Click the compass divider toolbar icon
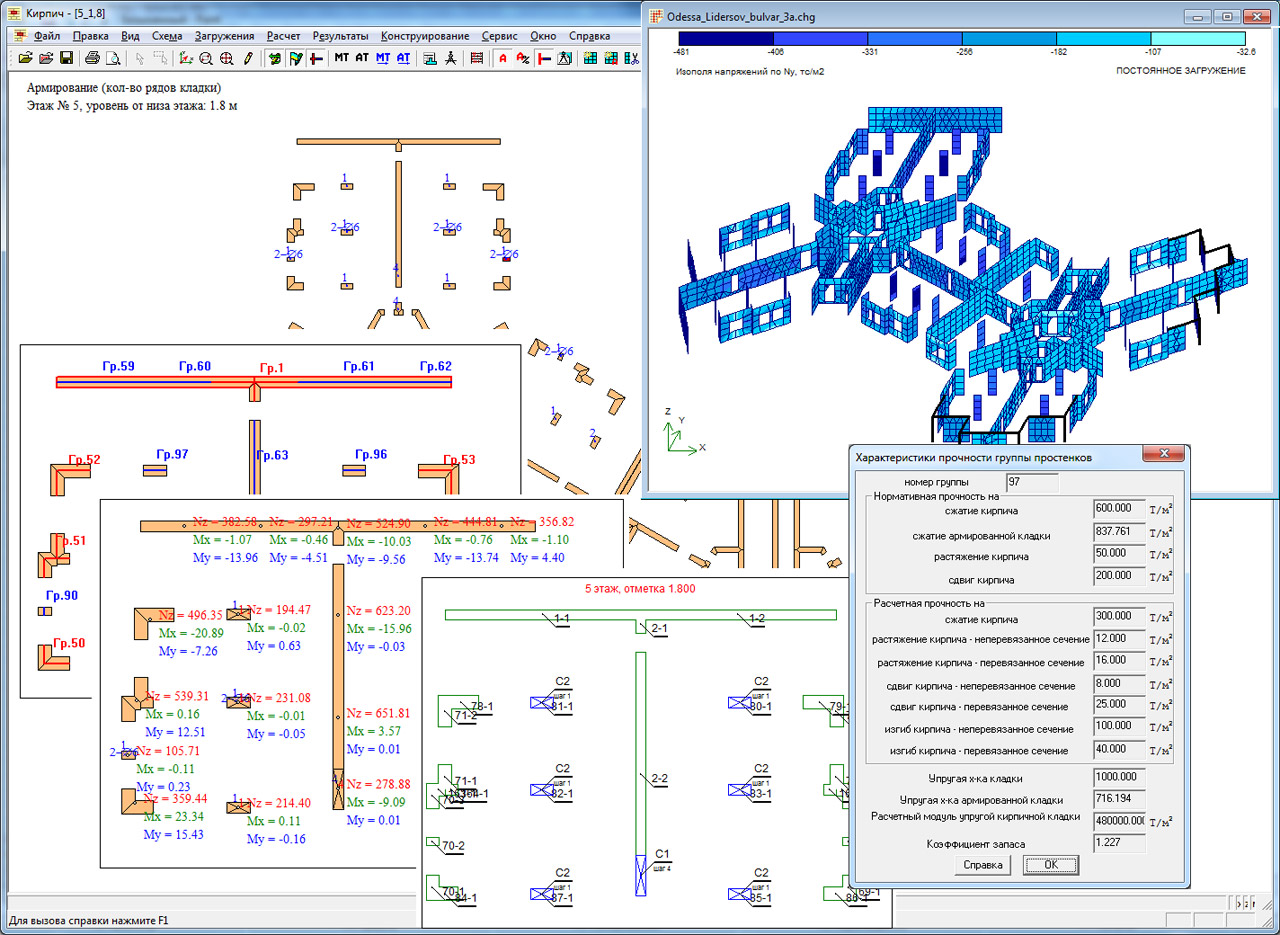 pos(450,58)
